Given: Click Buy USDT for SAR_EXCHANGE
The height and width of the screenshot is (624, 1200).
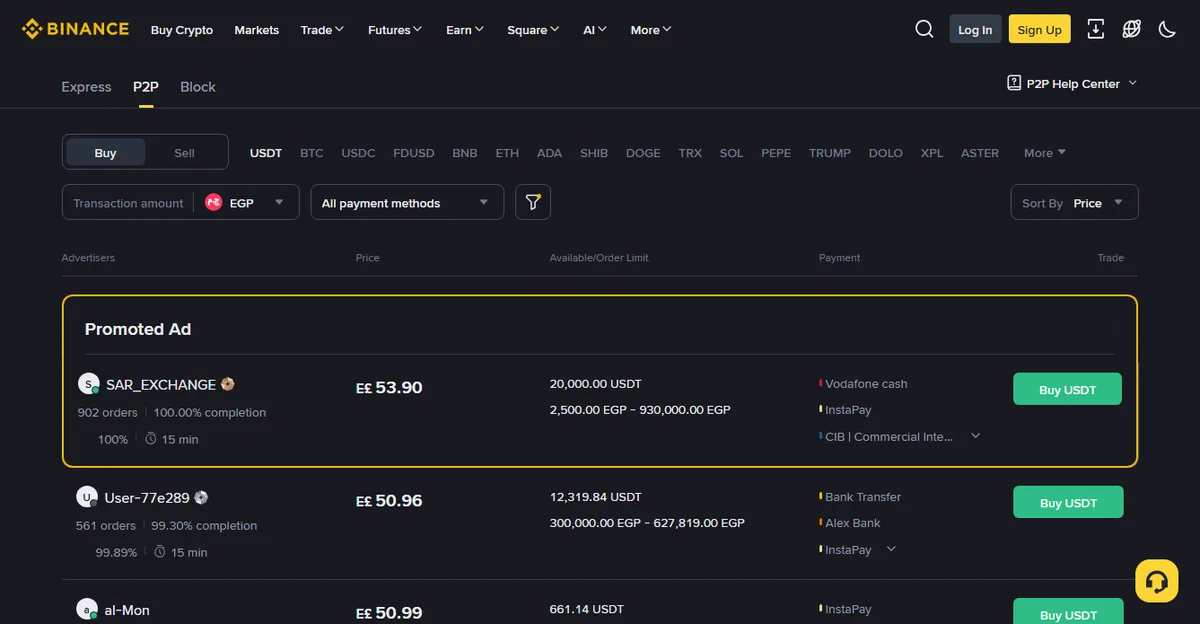Looking at the screenshot, I should point(1067,389).
